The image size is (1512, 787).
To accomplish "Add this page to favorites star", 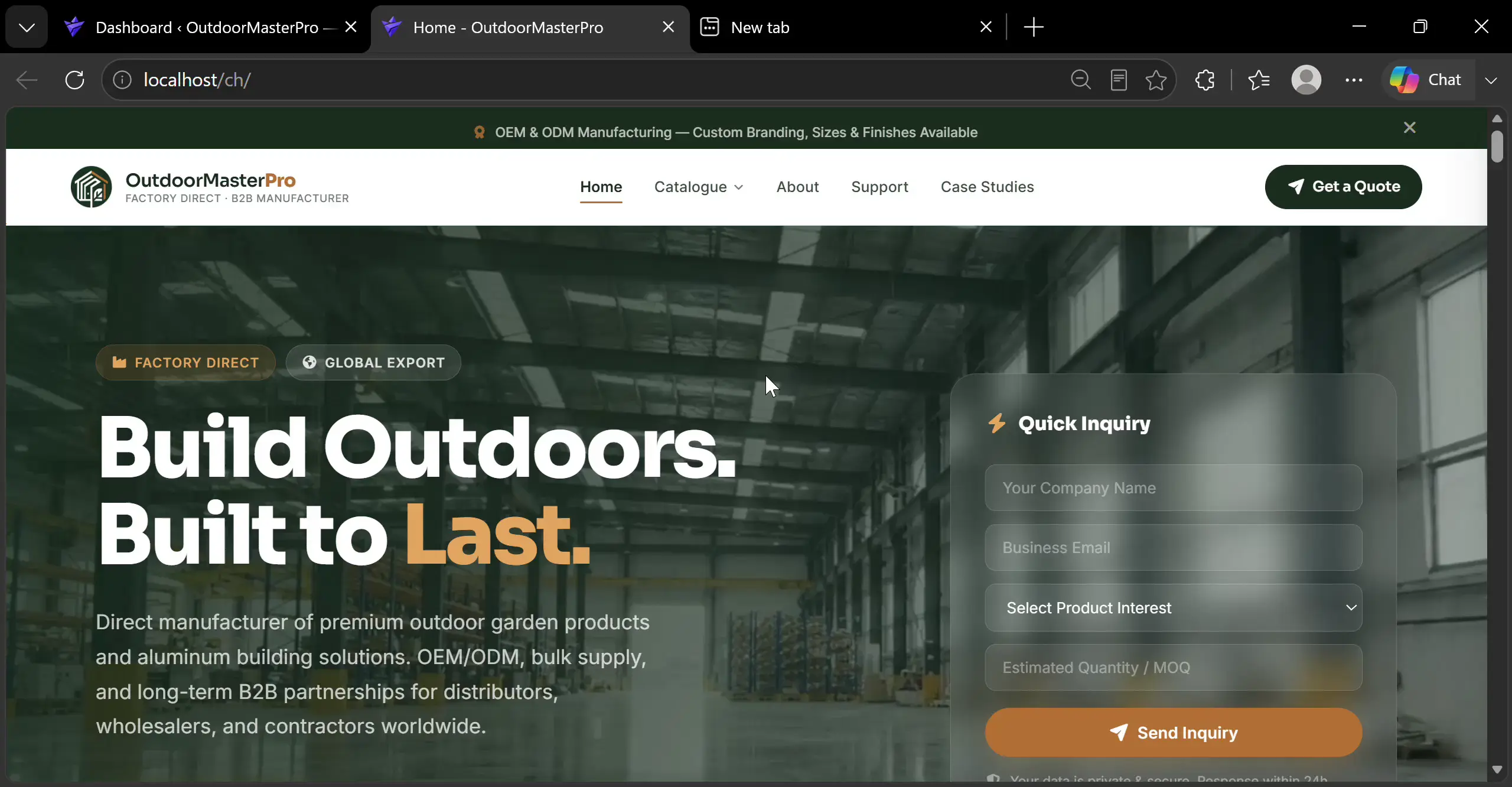I will coord(1156,80).
